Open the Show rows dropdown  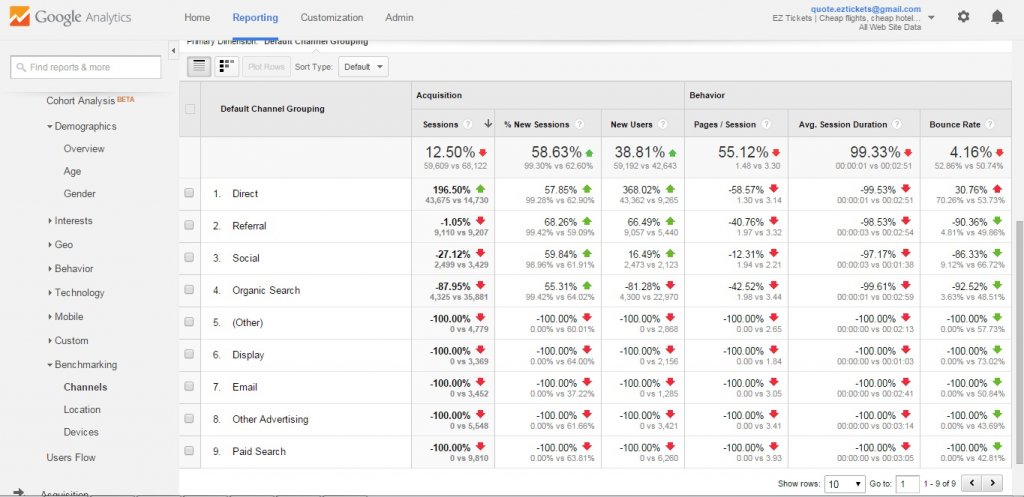844,484
